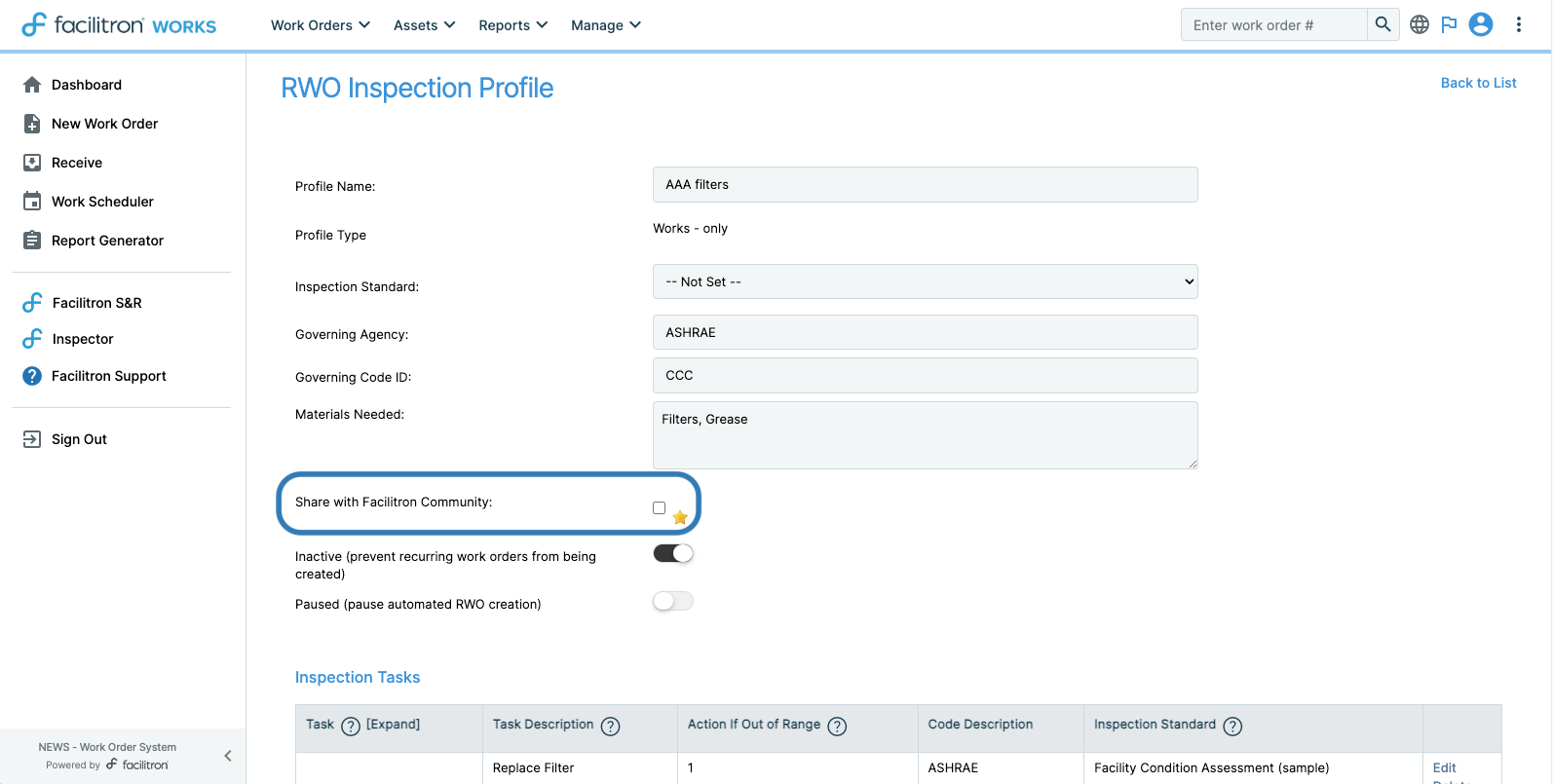Click the Enter work order # search box
Image resolution: width=1553 pixels, height=784 pixels.
(1274, 24)
